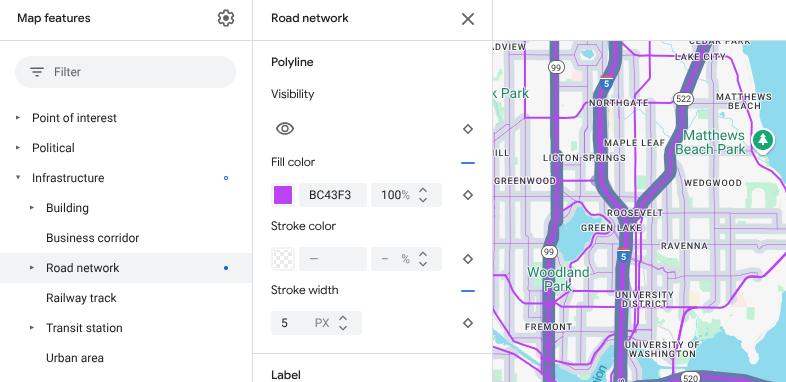Click WEDGWOOD neighborhood label on map
The width and height of the screenshot is (786, 382).
pyautogui.click(x=712, y=183)
